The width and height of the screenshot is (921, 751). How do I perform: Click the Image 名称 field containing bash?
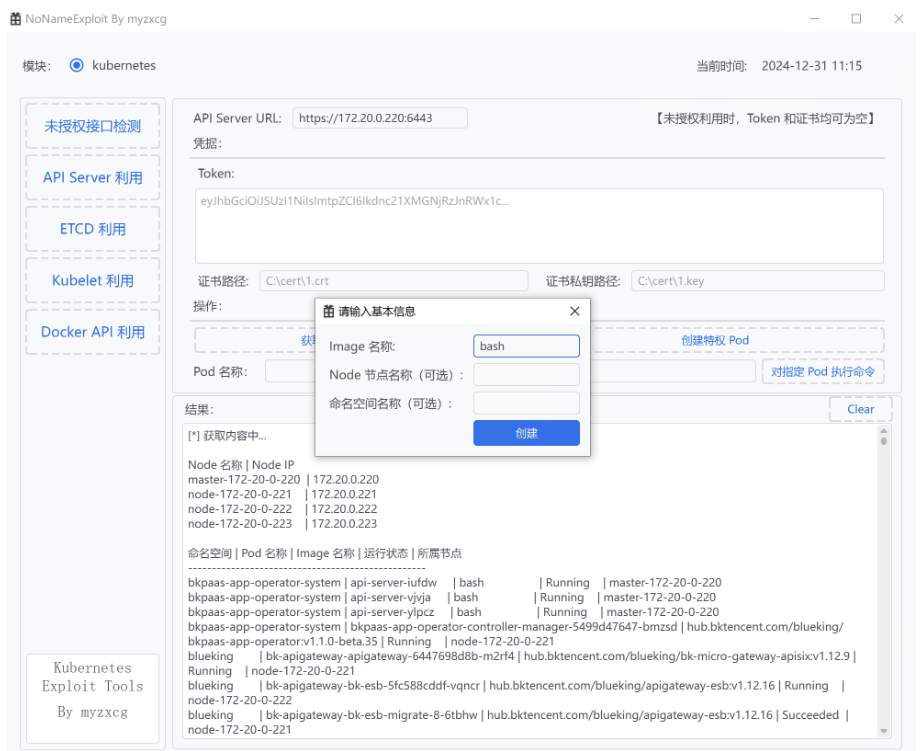click(x=526, y=346)
